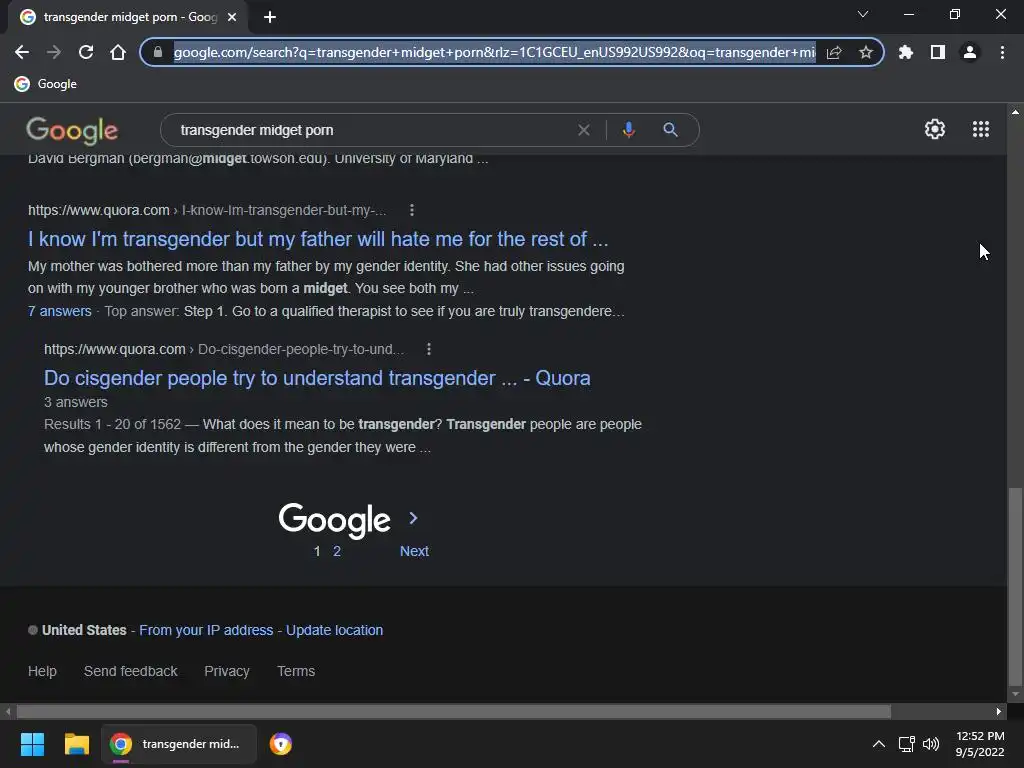Open the Privacy footer link
This screenshot has width=1024, height=768.
coord(227,671)
